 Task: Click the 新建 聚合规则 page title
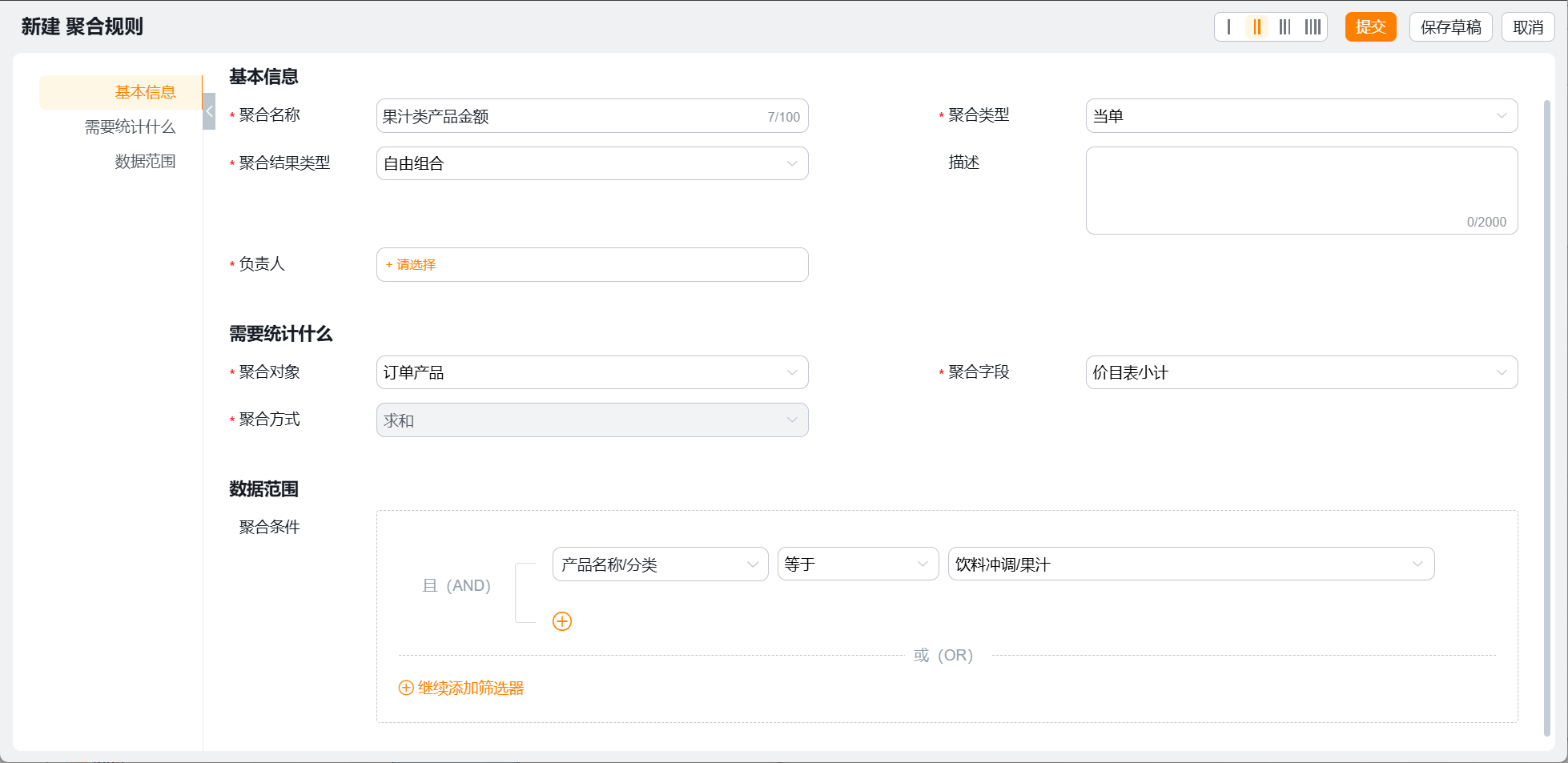coord(82,26)
